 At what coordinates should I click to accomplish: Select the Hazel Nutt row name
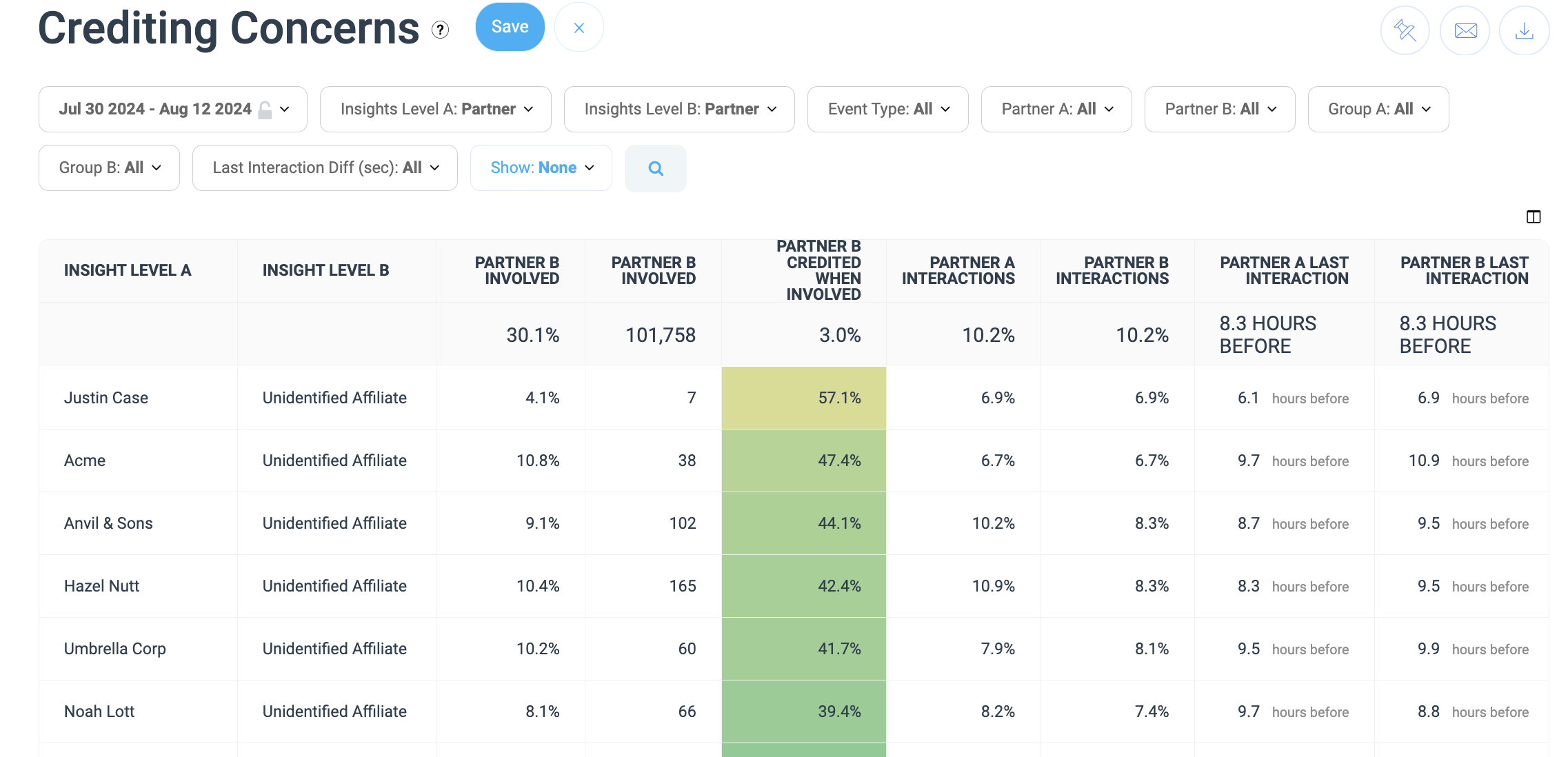pos(101,586)
